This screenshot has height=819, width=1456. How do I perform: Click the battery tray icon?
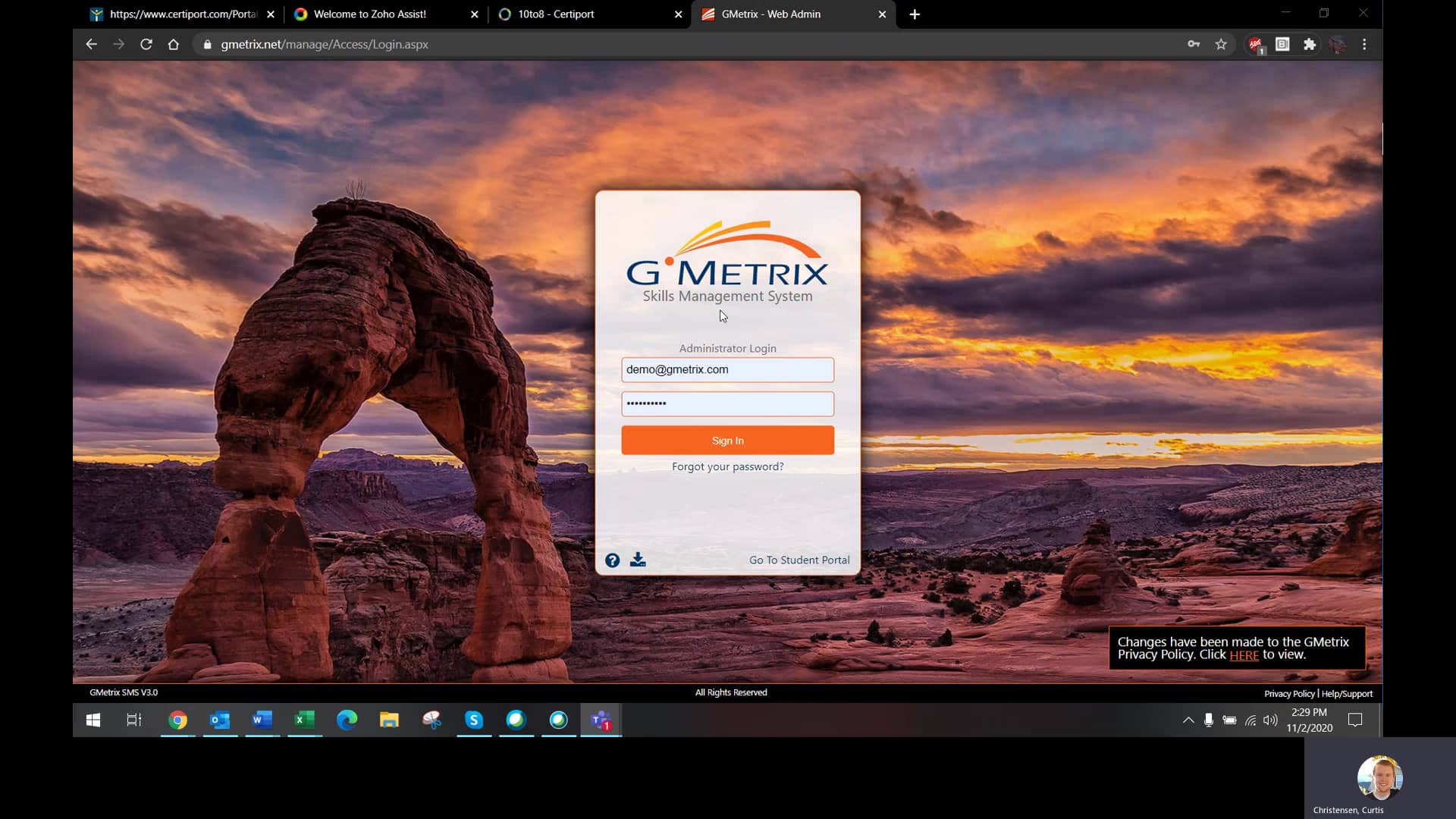coord(1229,720)
